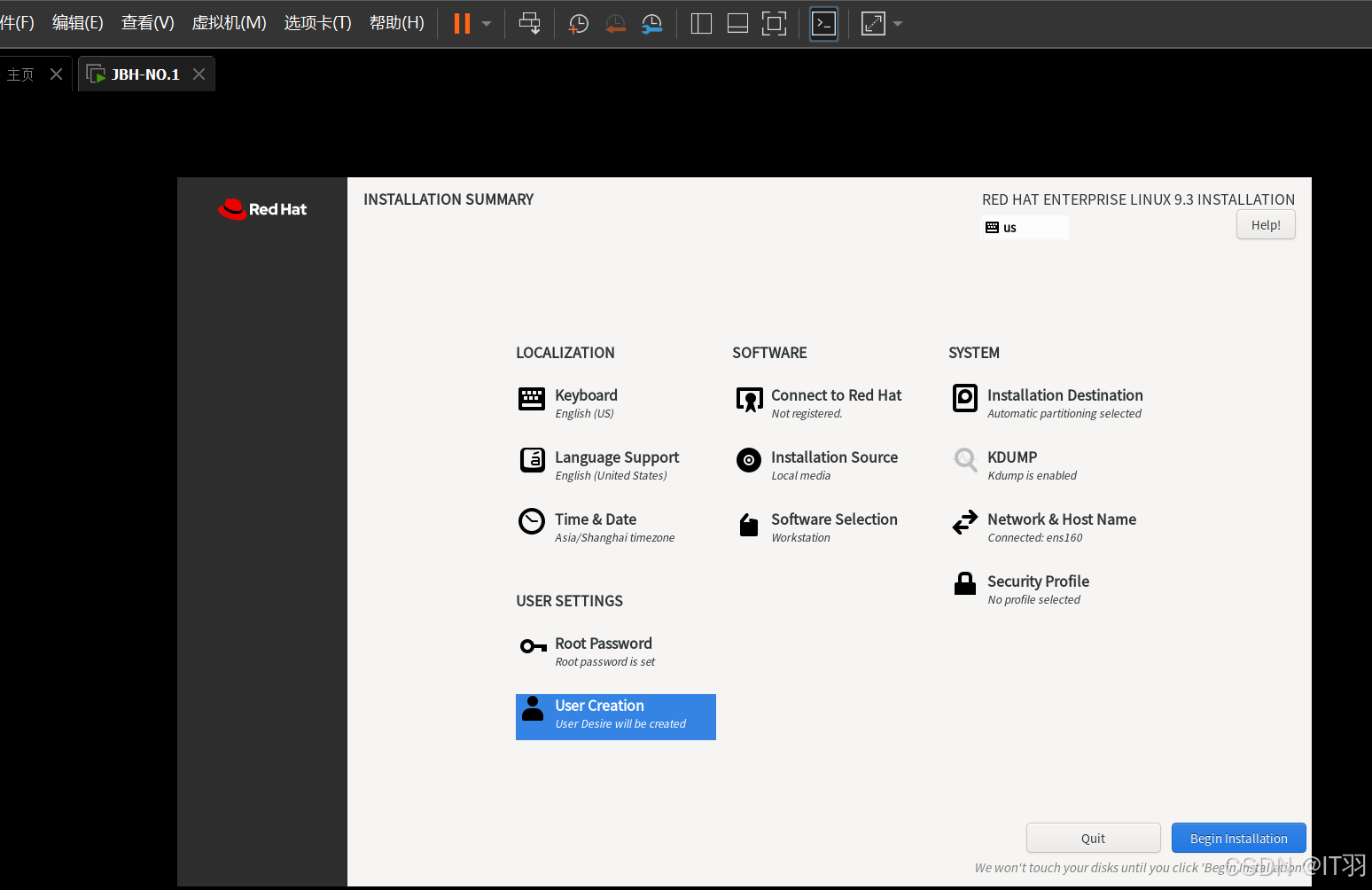Click 'Connected: ens160' status text
1372x890 pixels.
[1035, 538]
